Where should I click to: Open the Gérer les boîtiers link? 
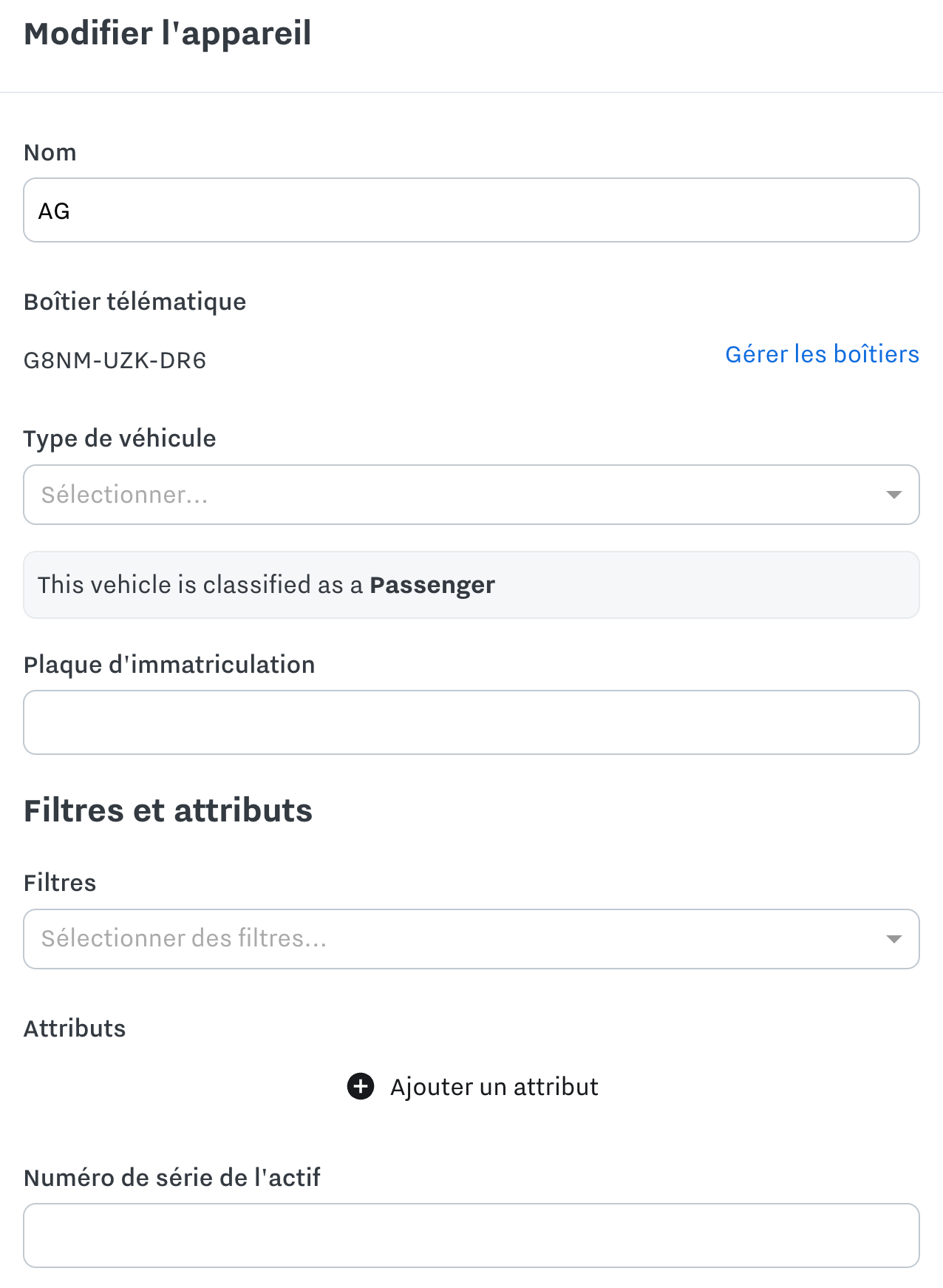822,354
